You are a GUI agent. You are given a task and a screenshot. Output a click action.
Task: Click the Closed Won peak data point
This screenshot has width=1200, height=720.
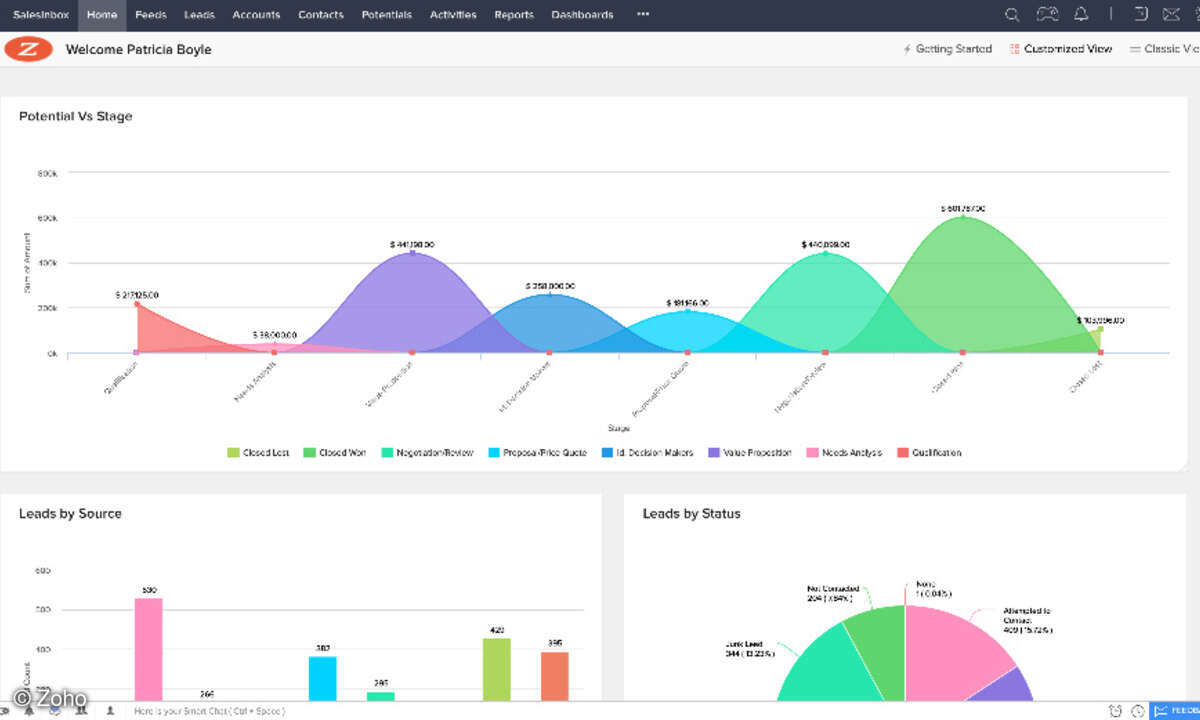tap(963, 216)
